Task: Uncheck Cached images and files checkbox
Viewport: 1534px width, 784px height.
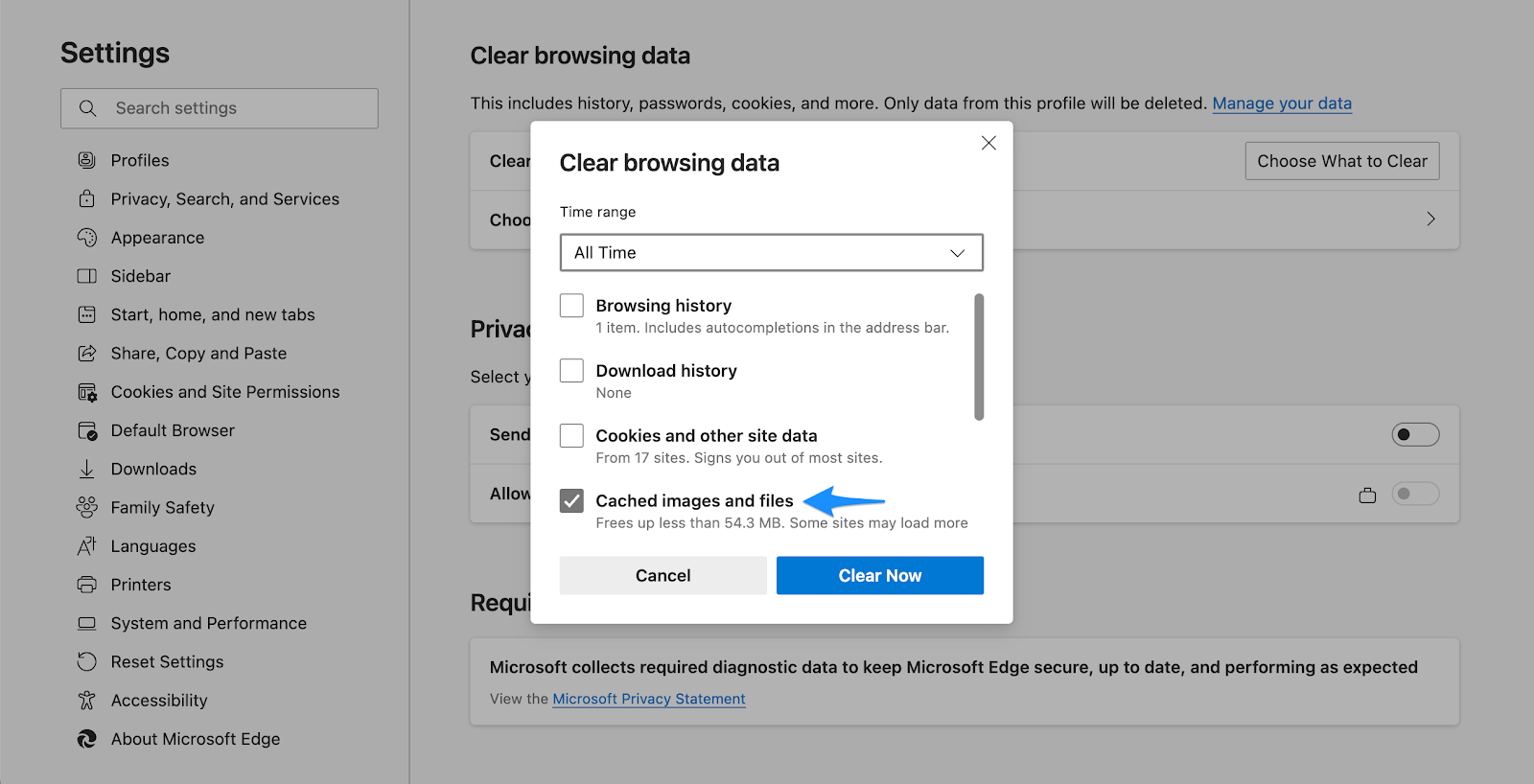Action: pos(571,500)
